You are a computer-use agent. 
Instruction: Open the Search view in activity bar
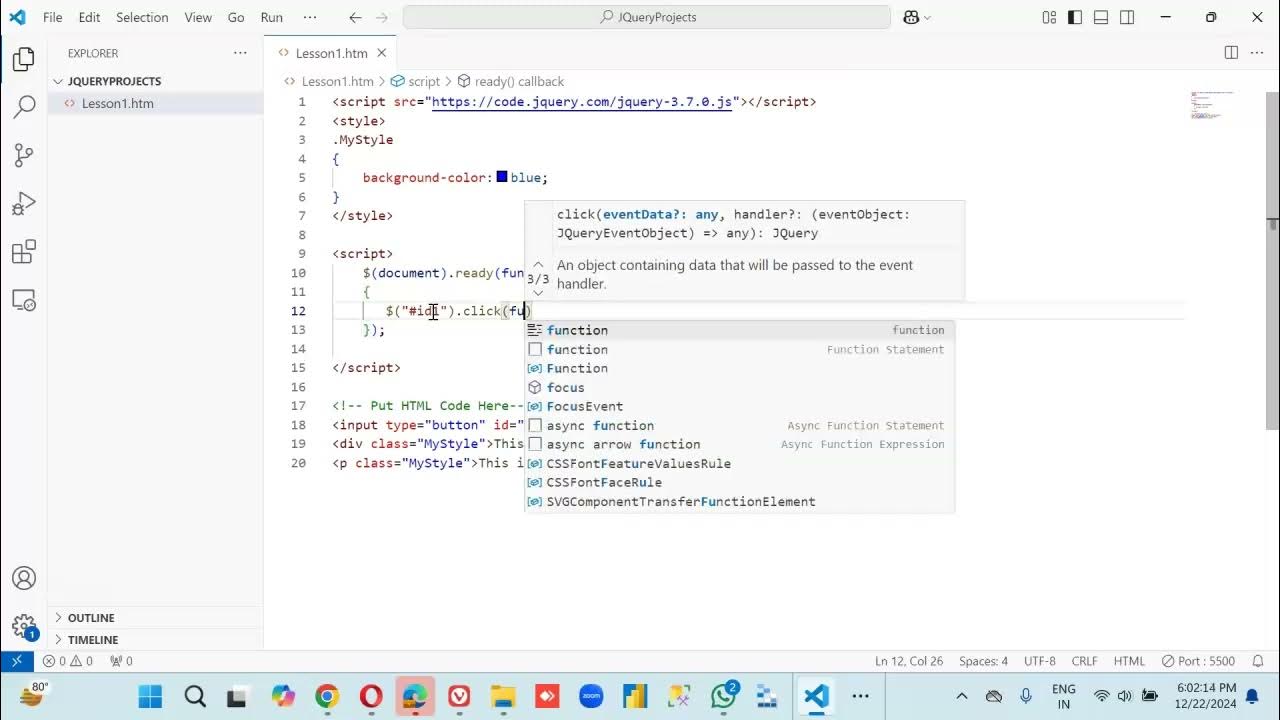tap(24, 107)
